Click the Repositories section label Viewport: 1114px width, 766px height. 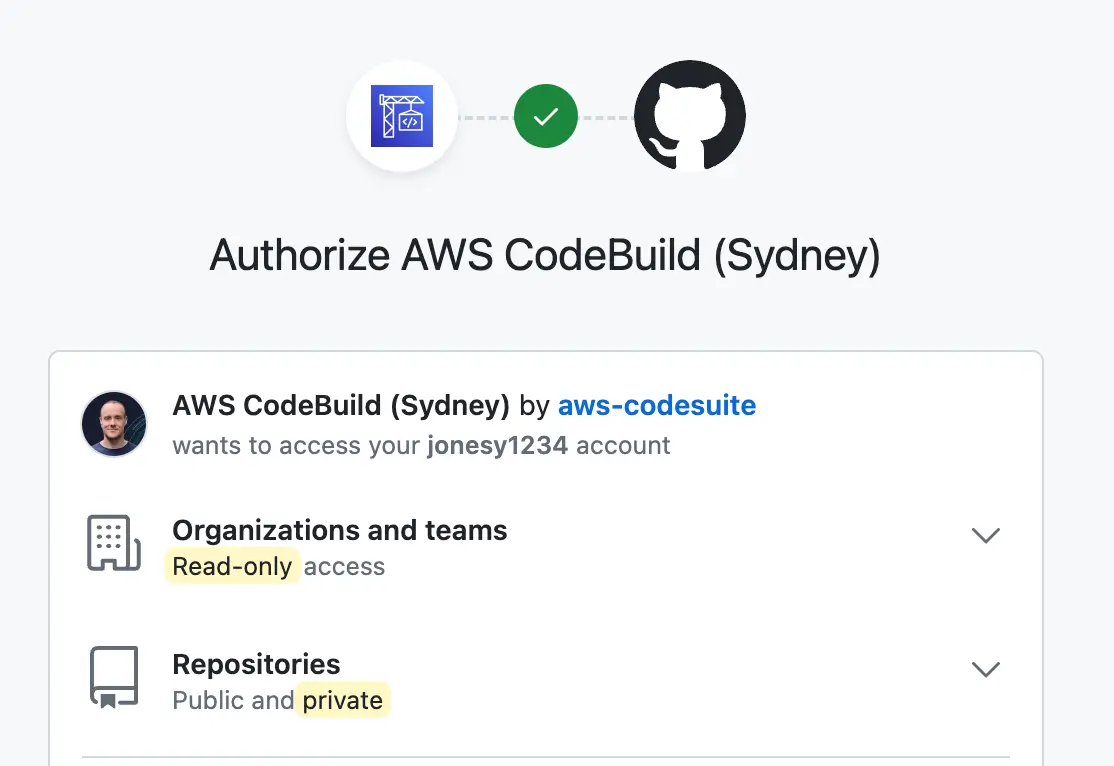click(x=256, y=664)
